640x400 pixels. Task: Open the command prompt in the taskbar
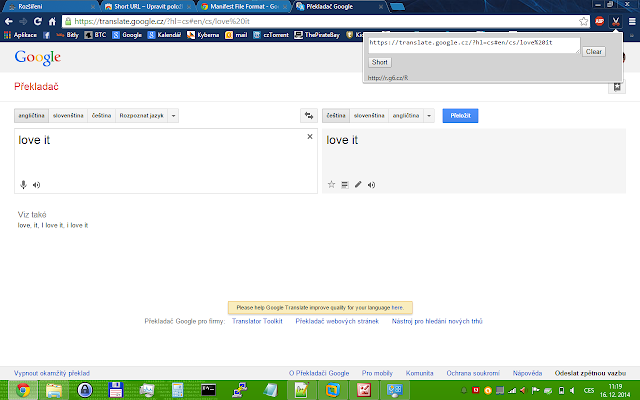pyautogui.click(x=208, y=390)
